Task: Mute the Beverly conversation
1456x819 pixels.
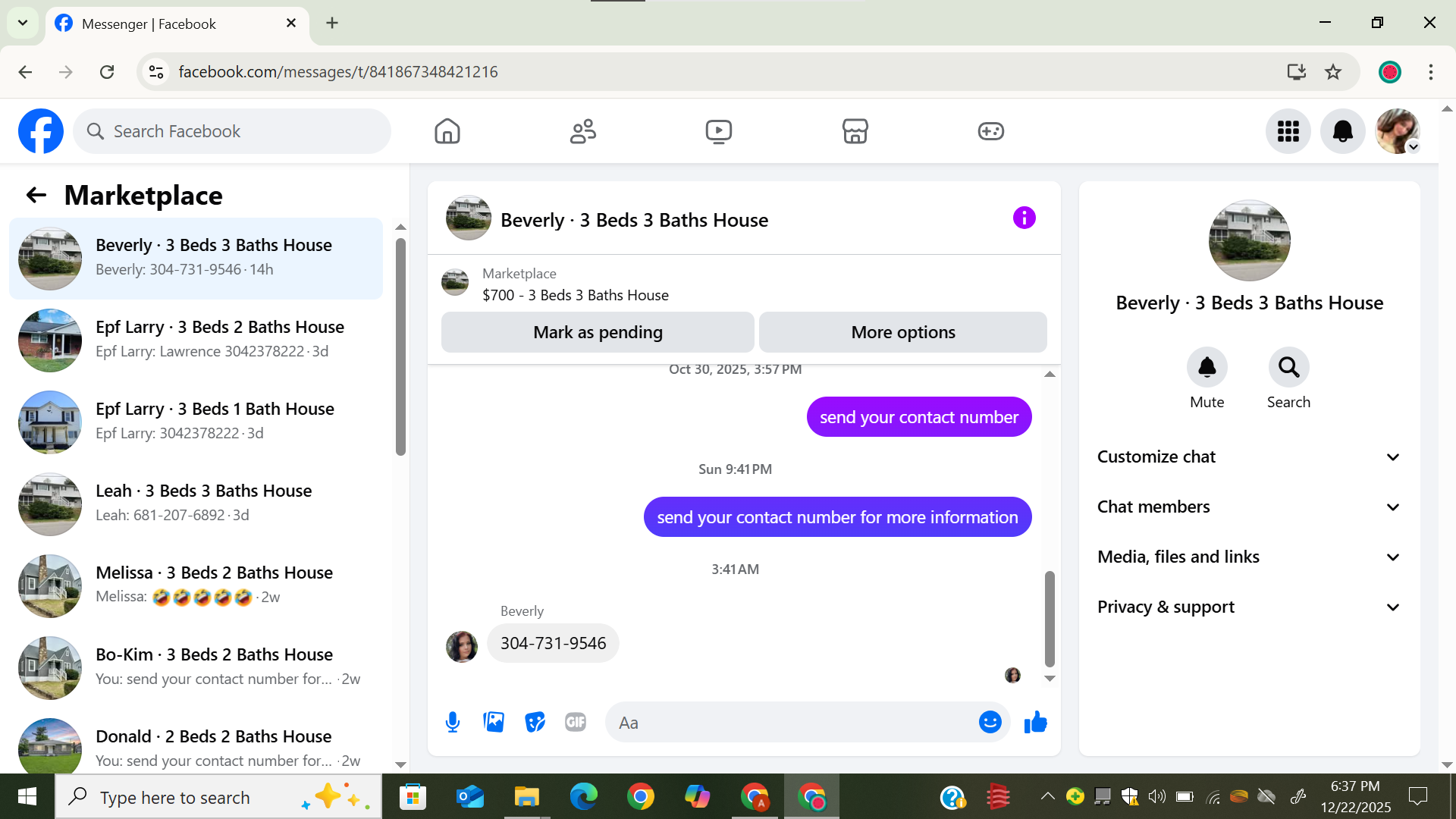Action: tap(1207, 368)
